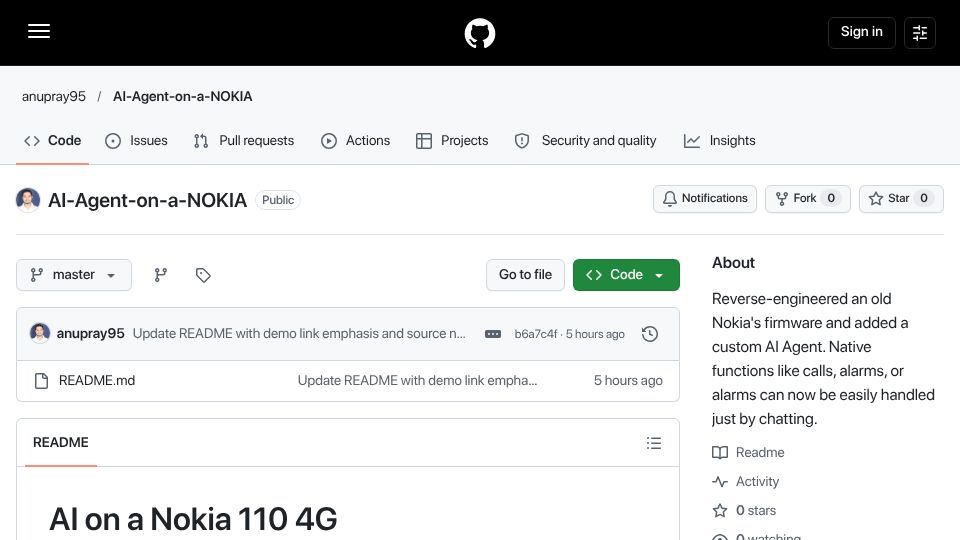Go to the GitHub homepage logo
Viewport: 960px width, 540px height.
(x=479, y=33)
